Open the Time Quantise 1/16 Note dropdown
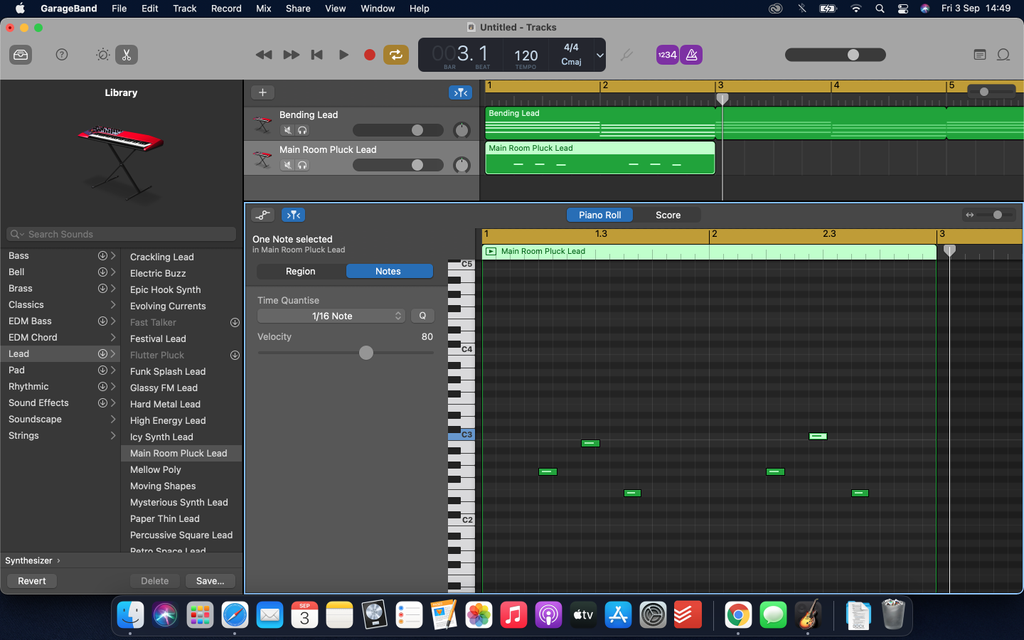The height and width of the screenshot is (640, 1024). pyautogui.click(x=332, y=316)
